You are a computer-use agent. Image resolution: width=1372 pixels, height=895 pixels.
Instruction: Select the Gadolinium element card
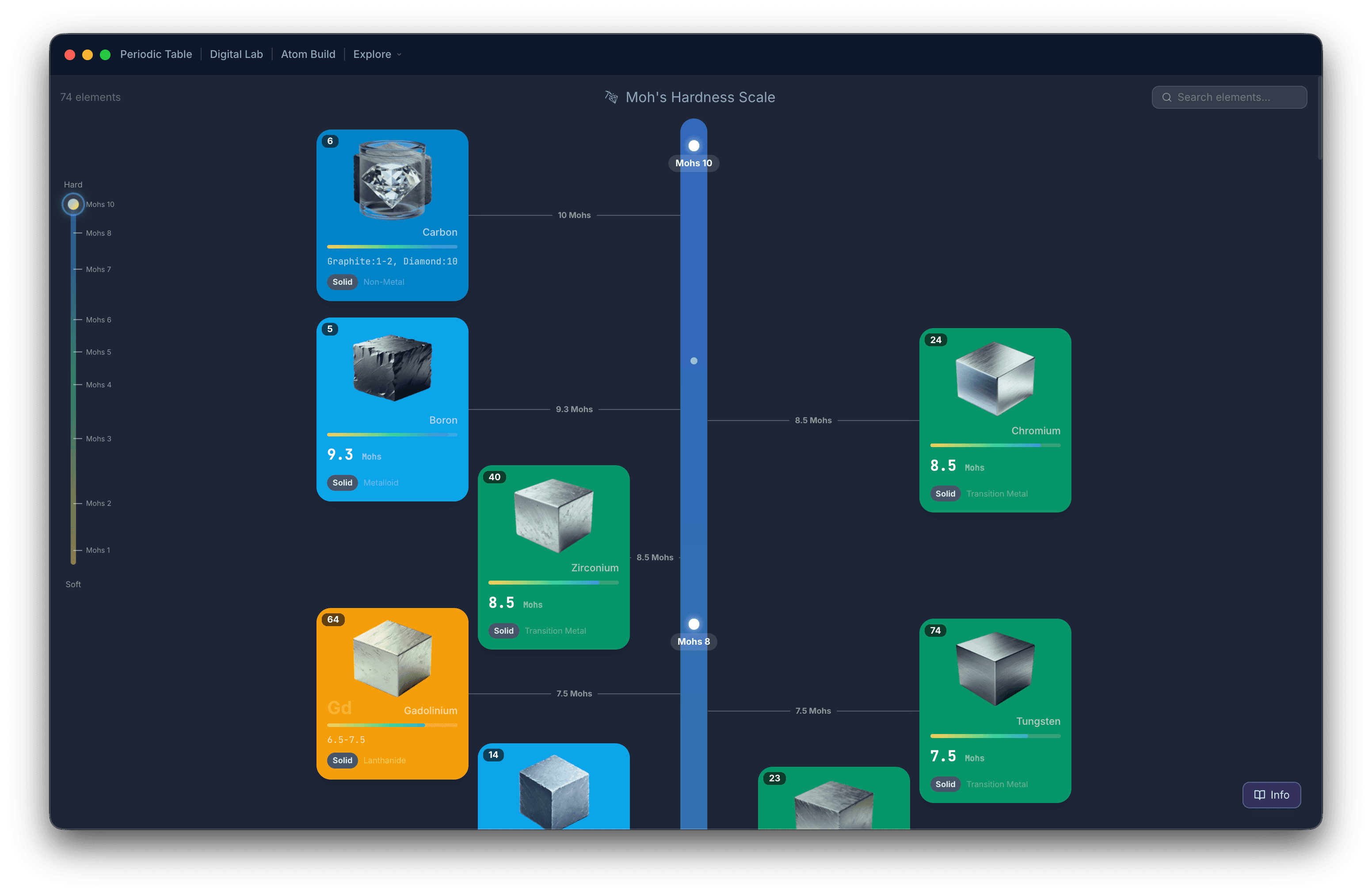(392, 694)
